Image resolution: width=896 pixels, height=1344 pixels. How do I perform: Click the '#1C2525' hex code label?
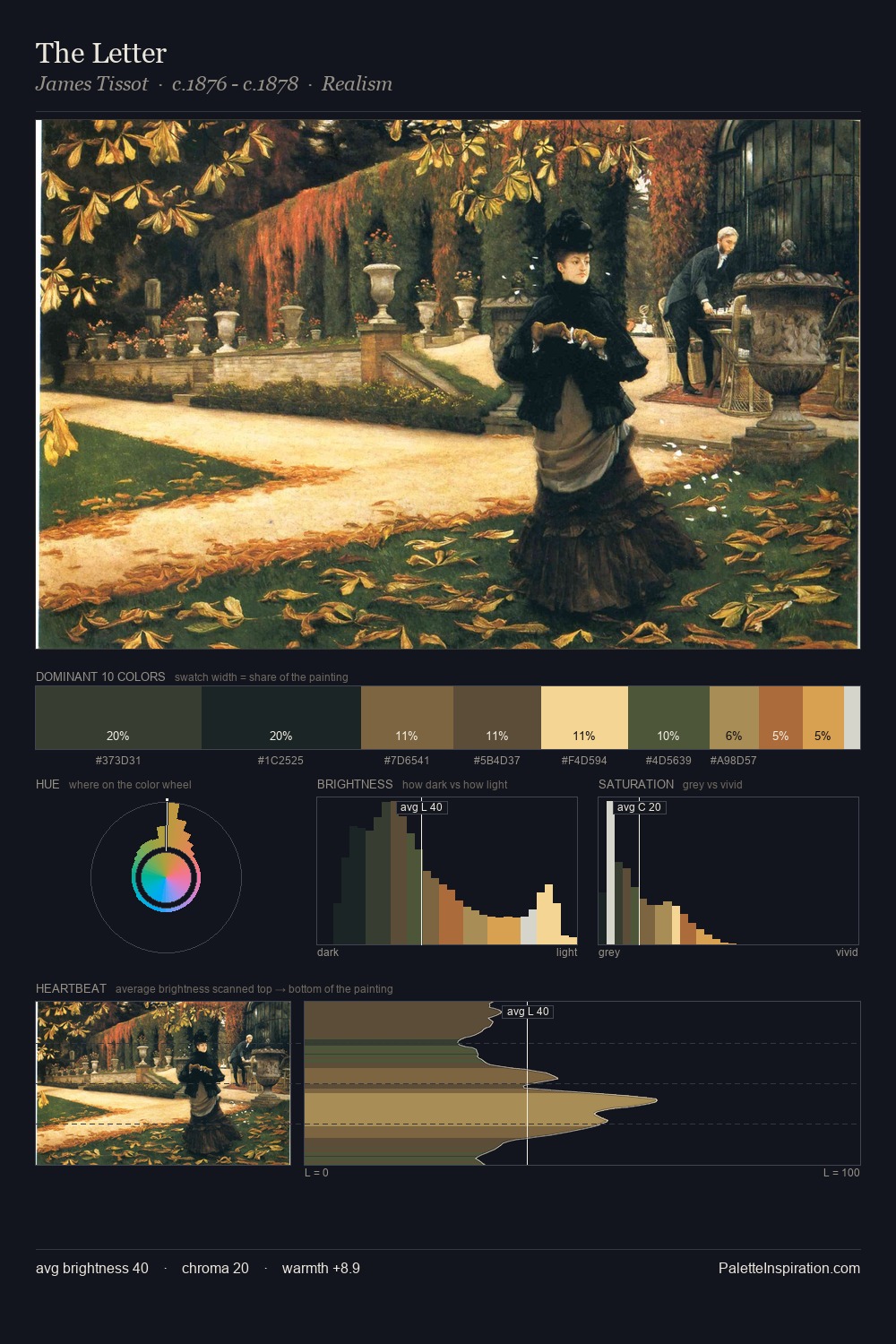click(x=280, y=761)
